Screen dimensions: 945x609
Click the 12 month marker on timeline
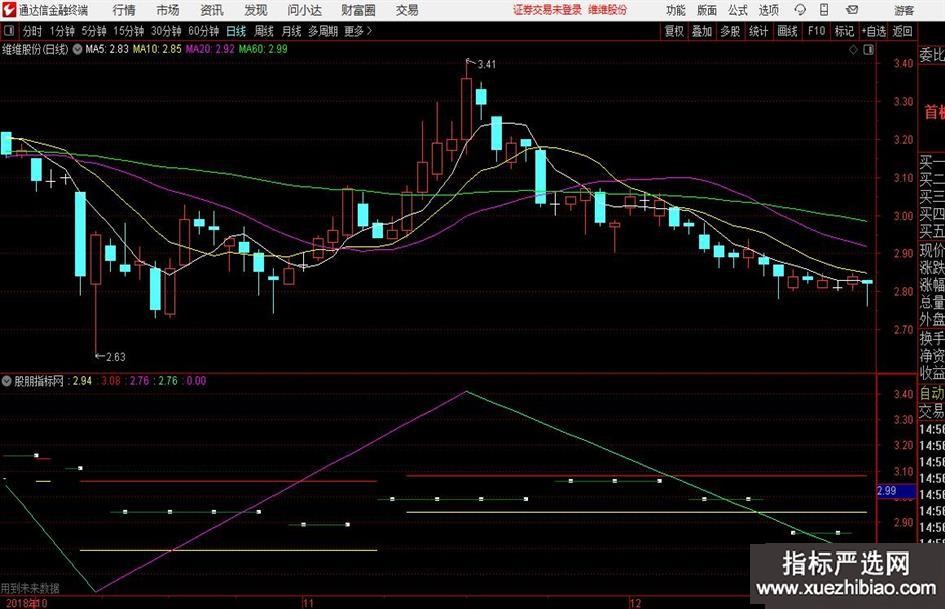coord(635,603)
